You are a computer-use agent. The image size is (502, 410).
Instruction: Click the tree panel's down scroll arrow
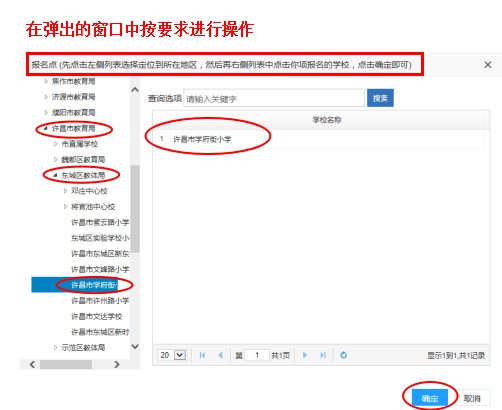coord(135,346)
